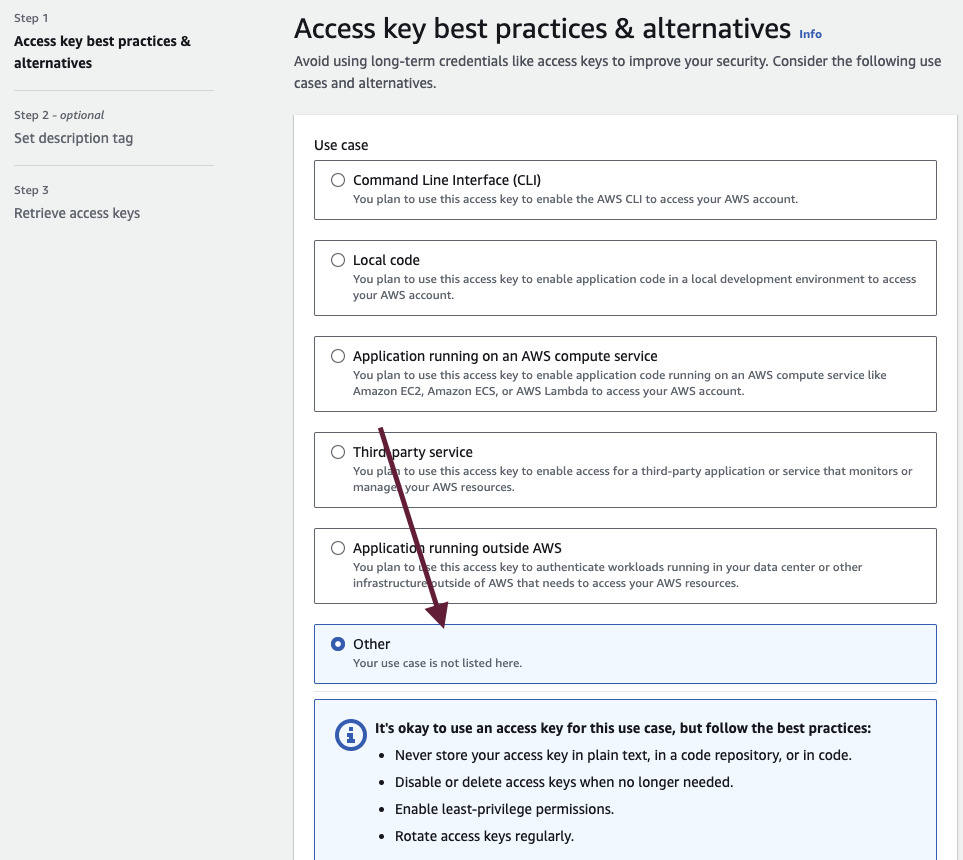Viewport: 963px width, 860px height.
Task: Click the "Never store your access key" bullet
Action: coord(623,755)
